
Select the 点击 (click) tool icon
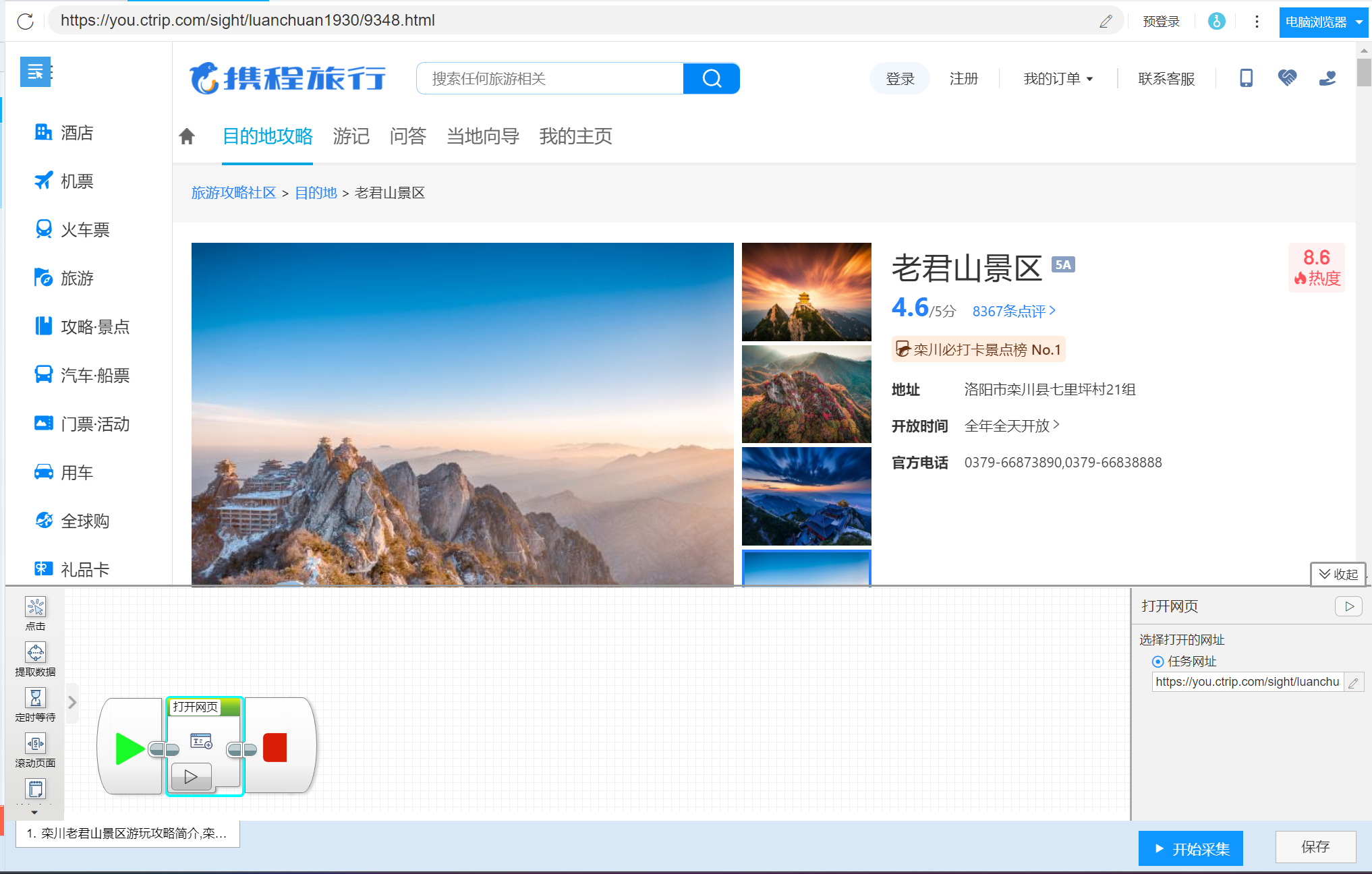tap(35, 608)
